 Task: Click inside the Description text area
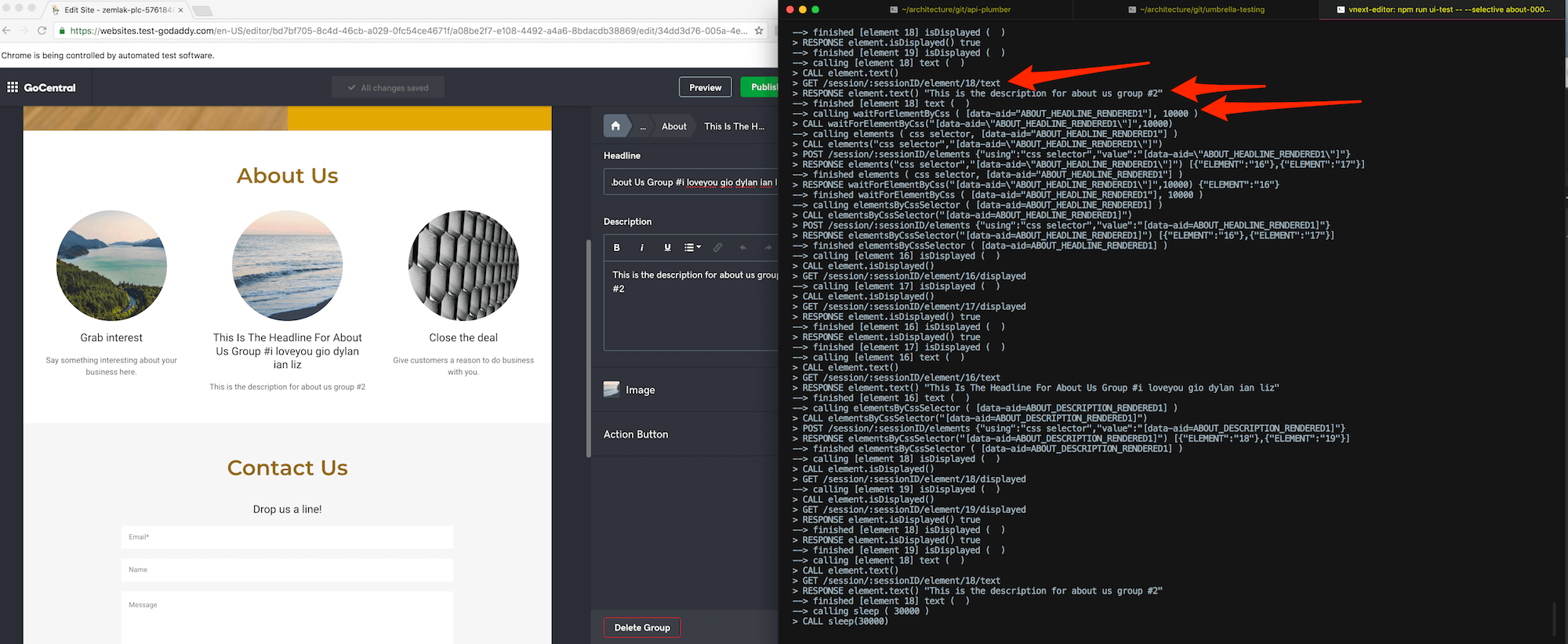pyautogui.click(x=691, y=305)
